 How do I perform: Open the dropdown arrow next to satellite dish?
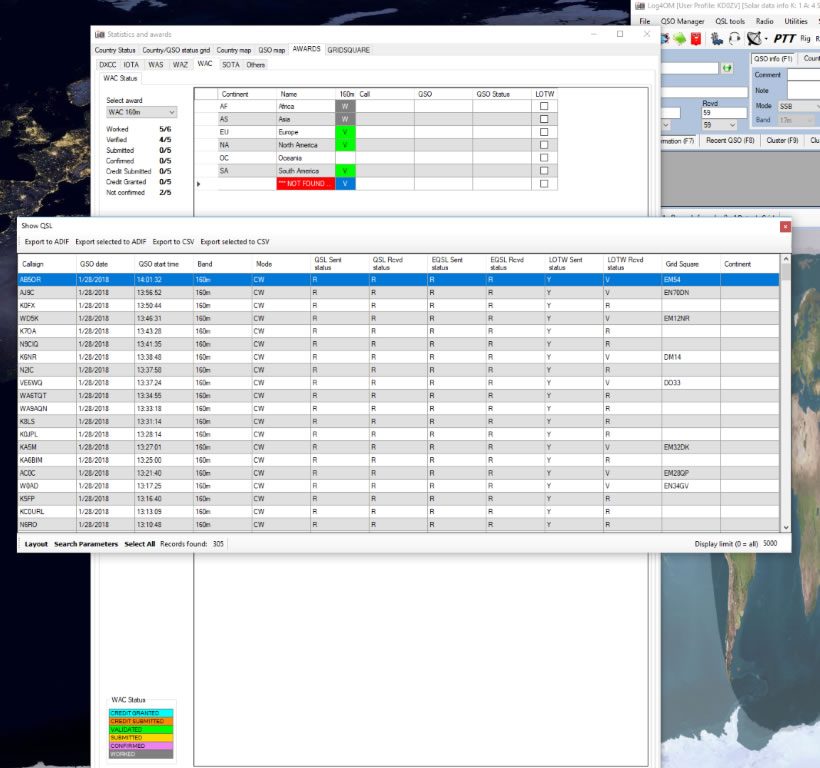coord(766,39)
